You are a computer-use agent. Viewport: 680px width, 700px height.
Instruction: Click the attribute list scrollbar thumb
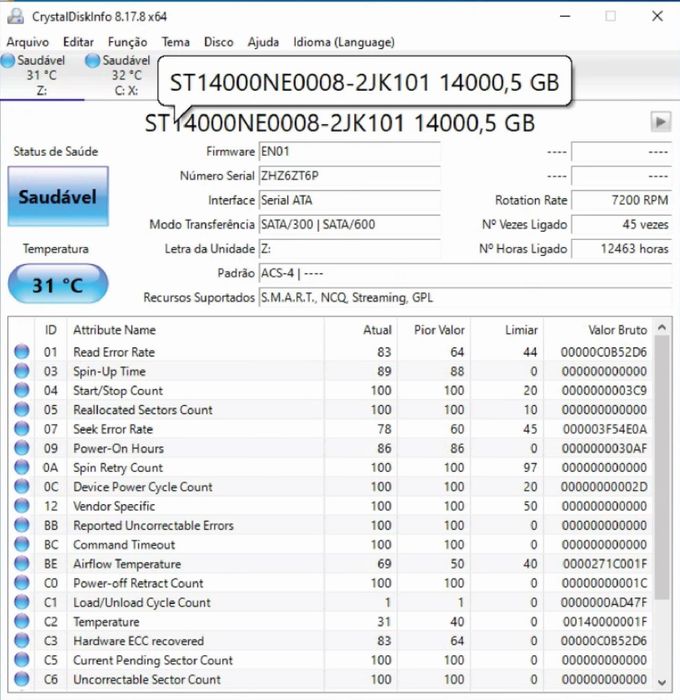coord(662,468)
